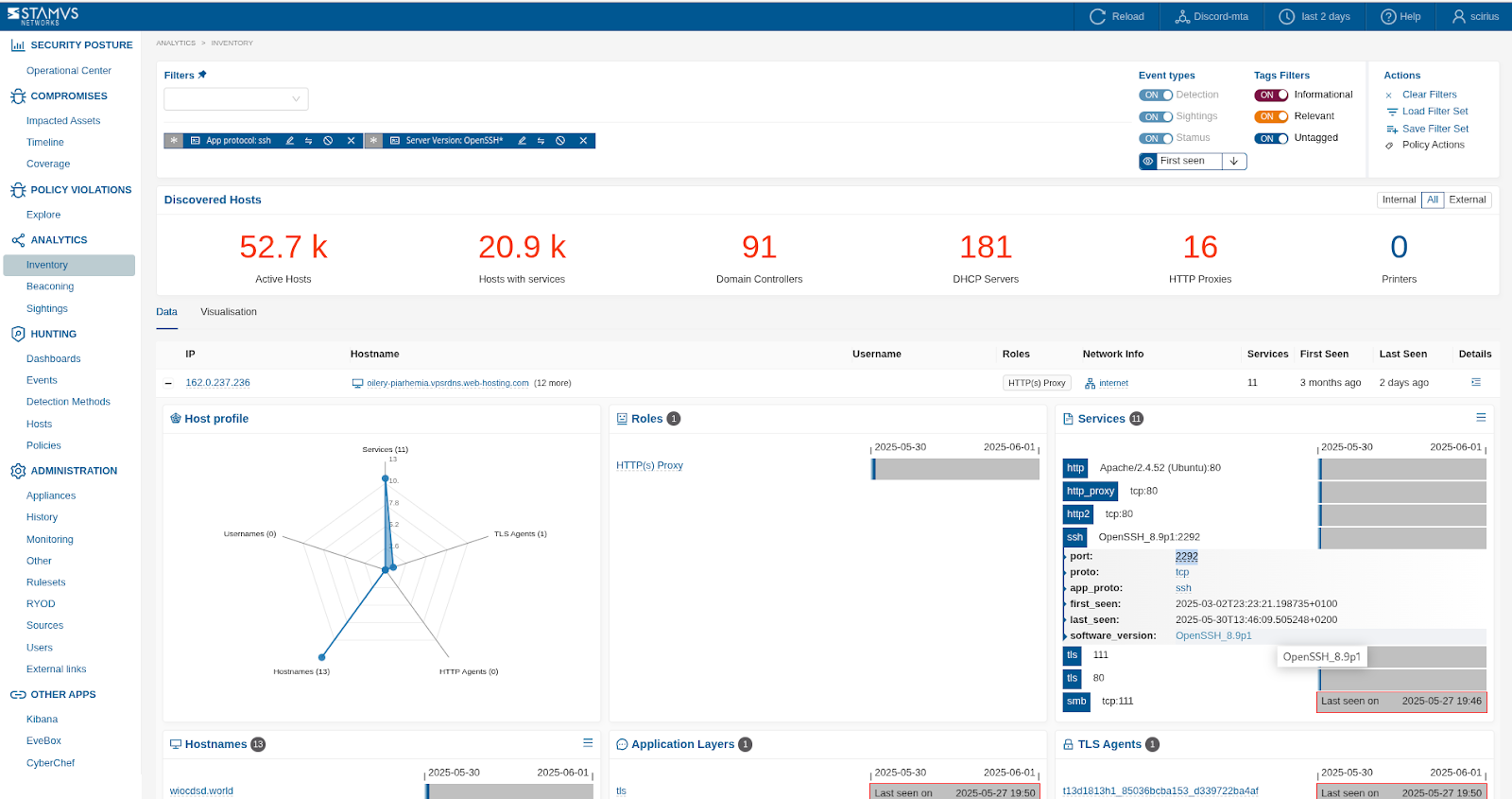Open Beaconing in the Analytics sidebar

pos(50,287)
